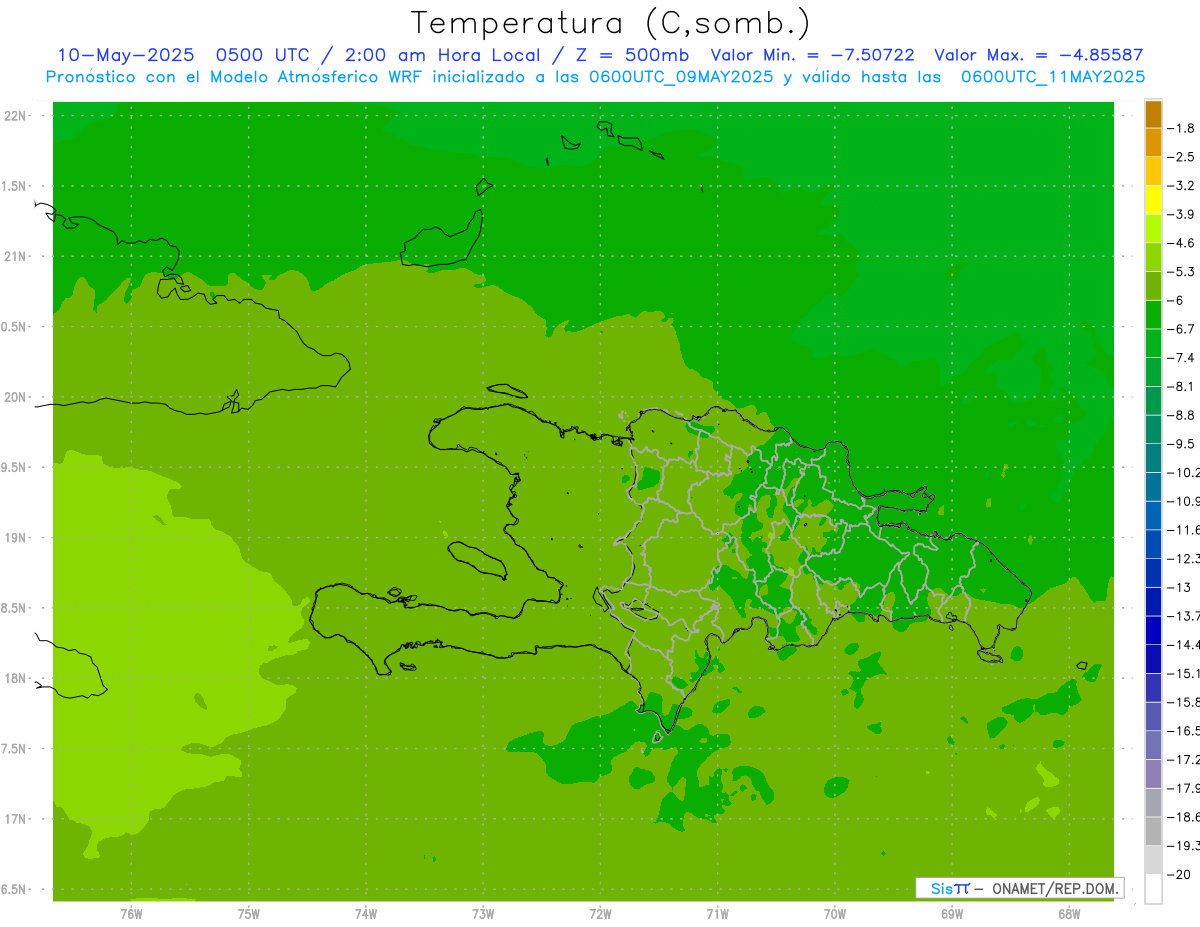Click the "22N" latitude label
Viewport: 1200px width, 927px height.
tap(15, 116)
